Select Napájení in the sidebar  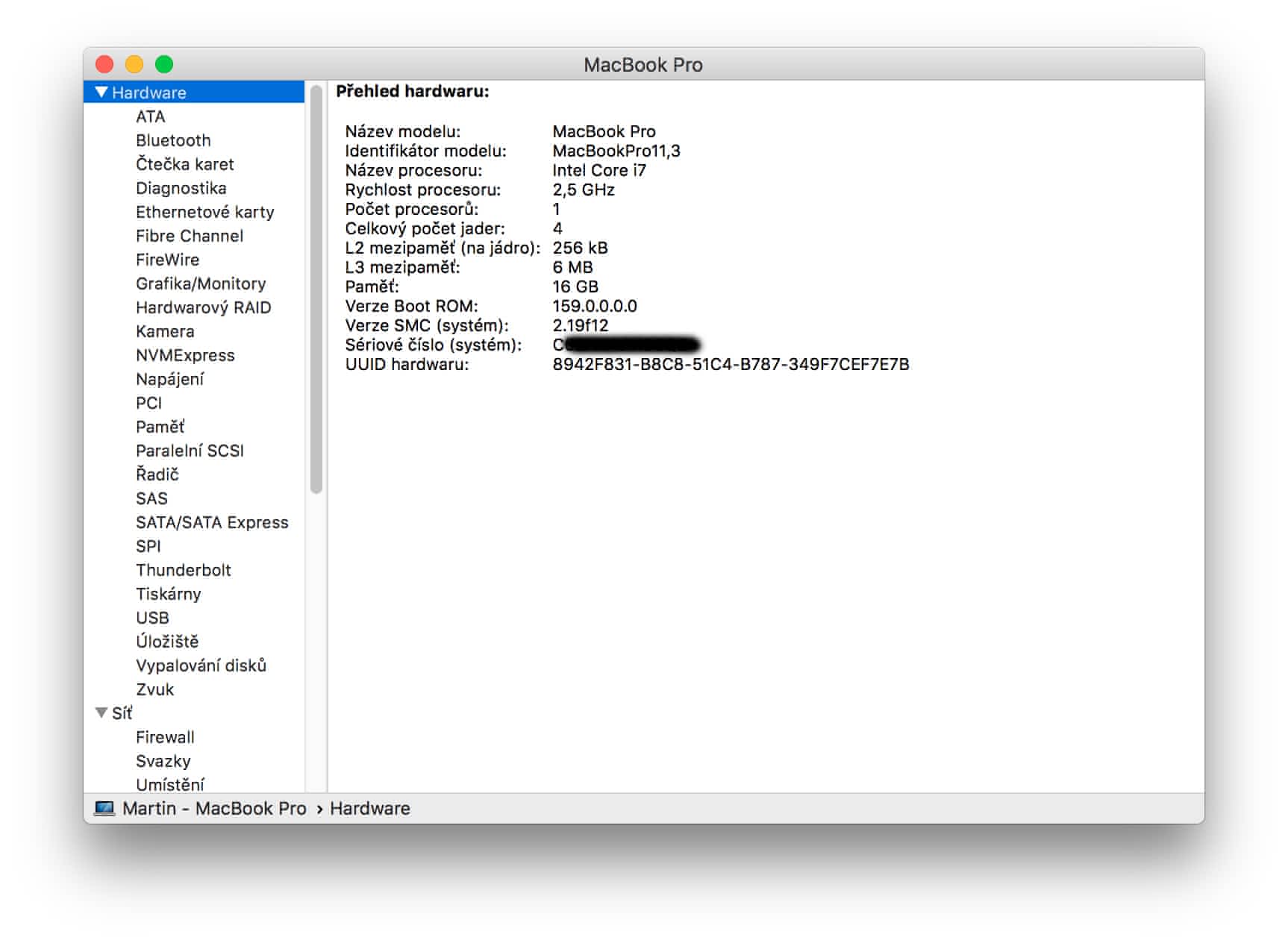tap(170, 379)
